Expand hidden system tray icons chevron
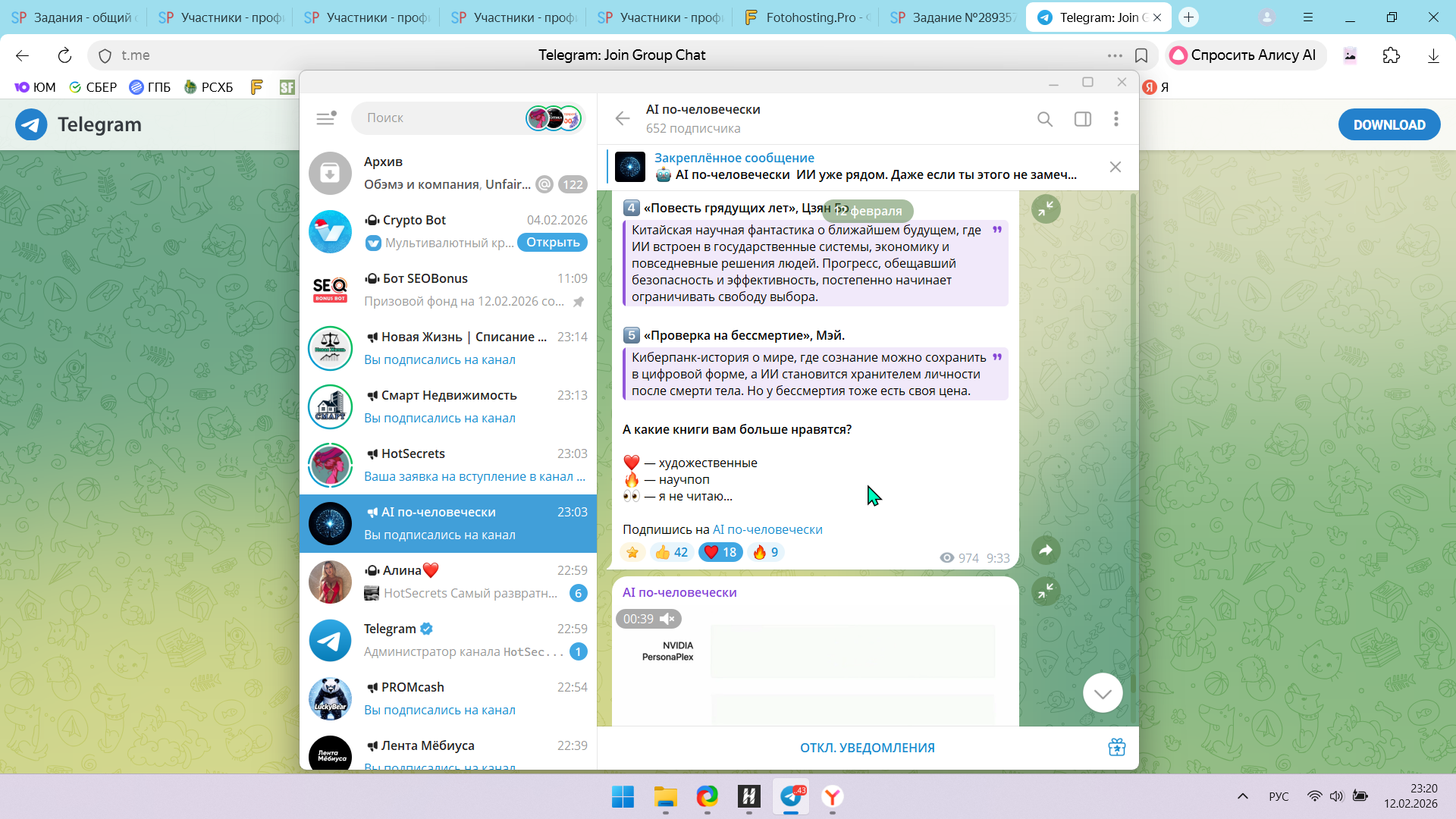 pyautogui.click(x=1242, y=796)
